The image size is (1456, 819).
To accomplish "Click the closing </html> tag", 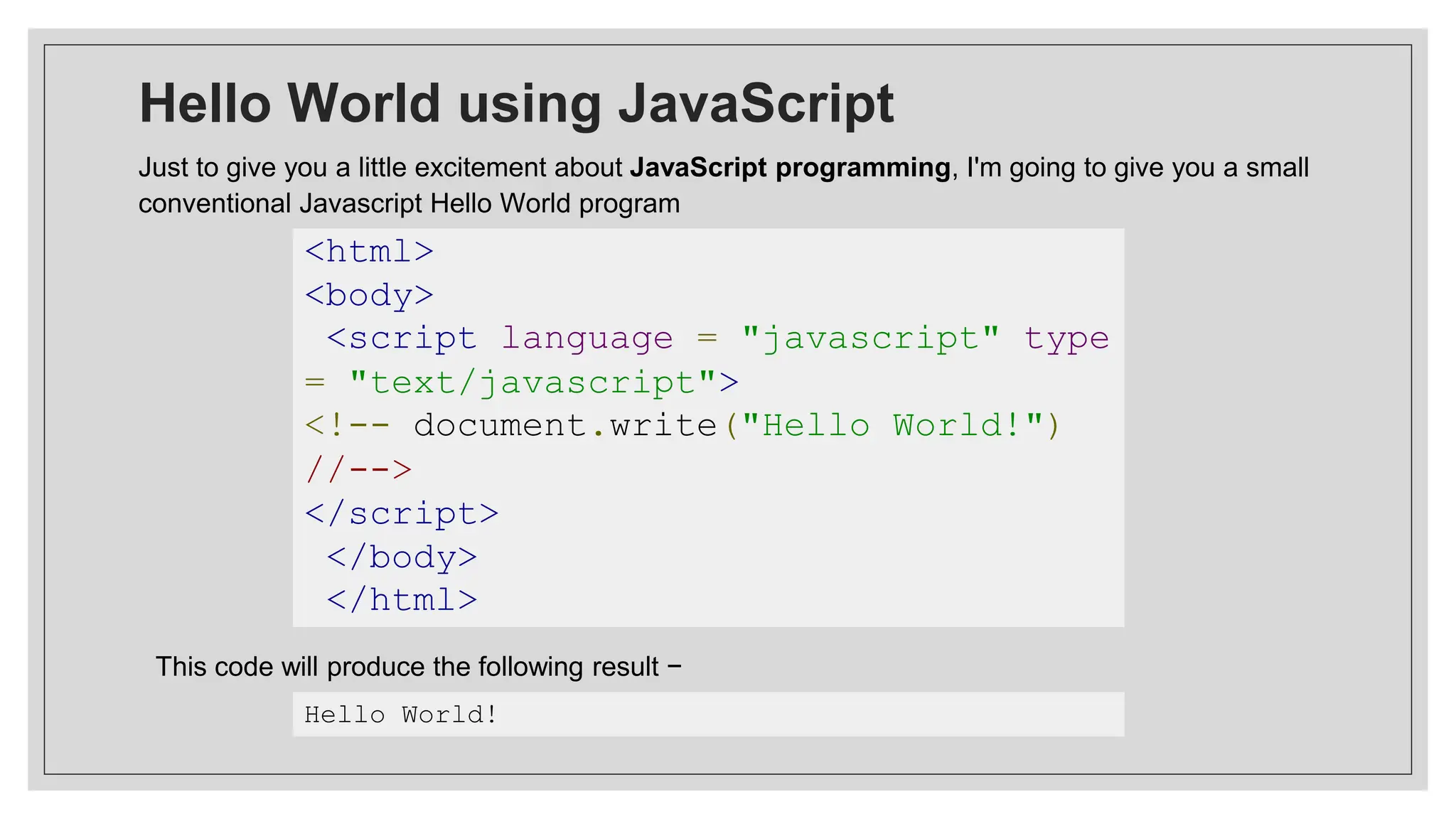I will point(402,601).
